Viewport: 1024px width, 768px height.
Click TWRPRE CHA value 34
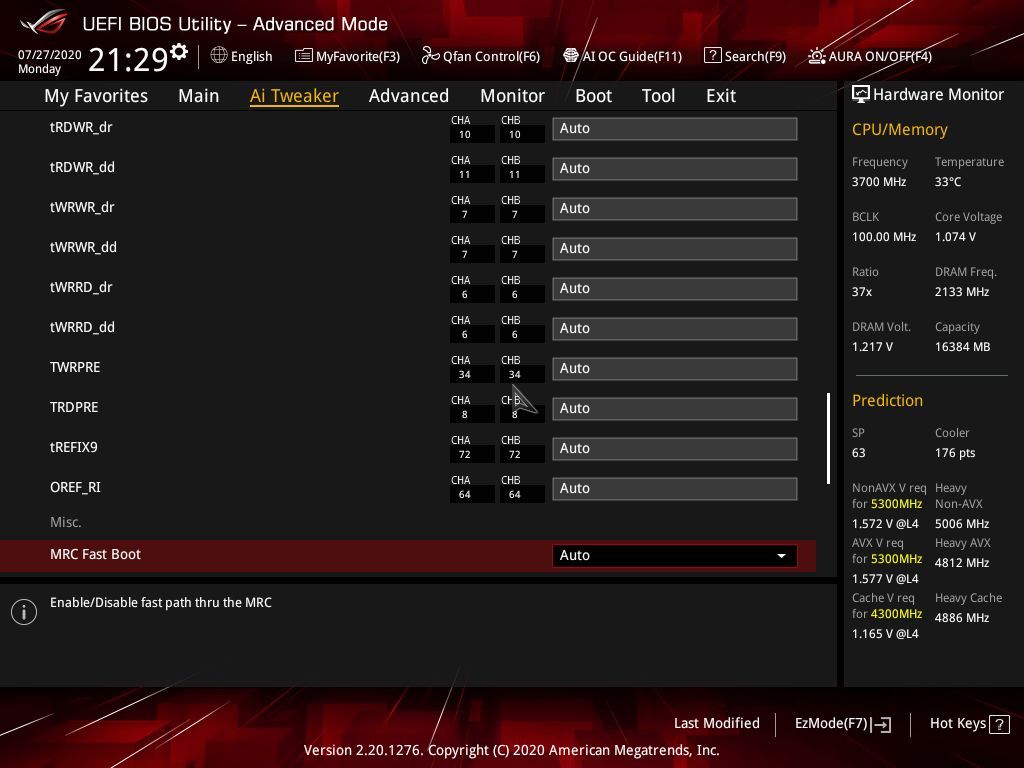click(464, 374)
